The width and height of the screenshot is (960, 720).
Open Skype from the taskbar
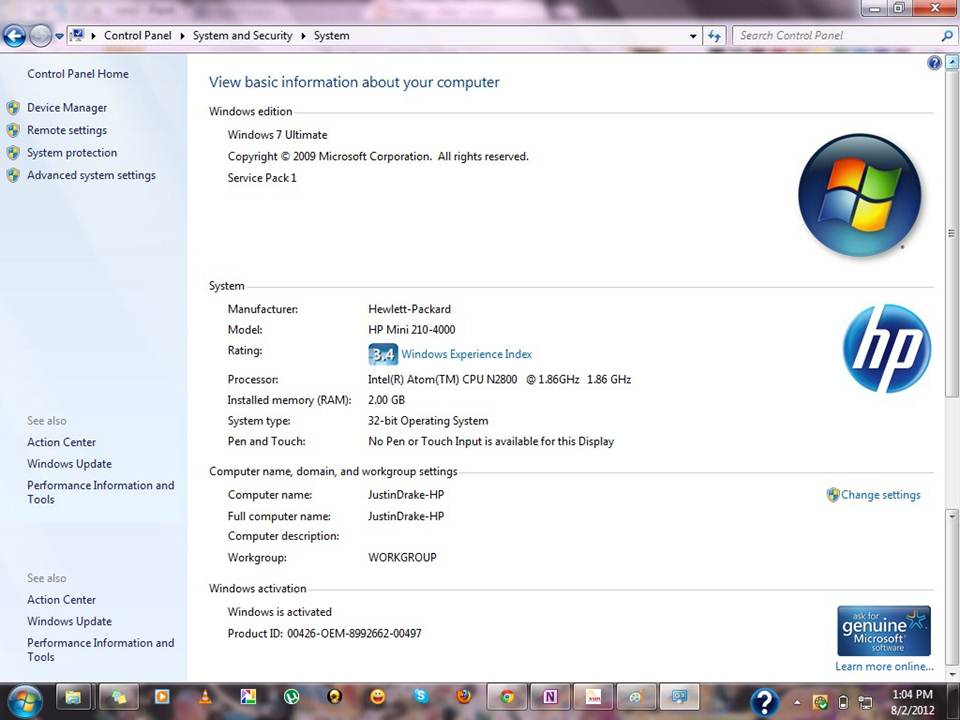421,697
